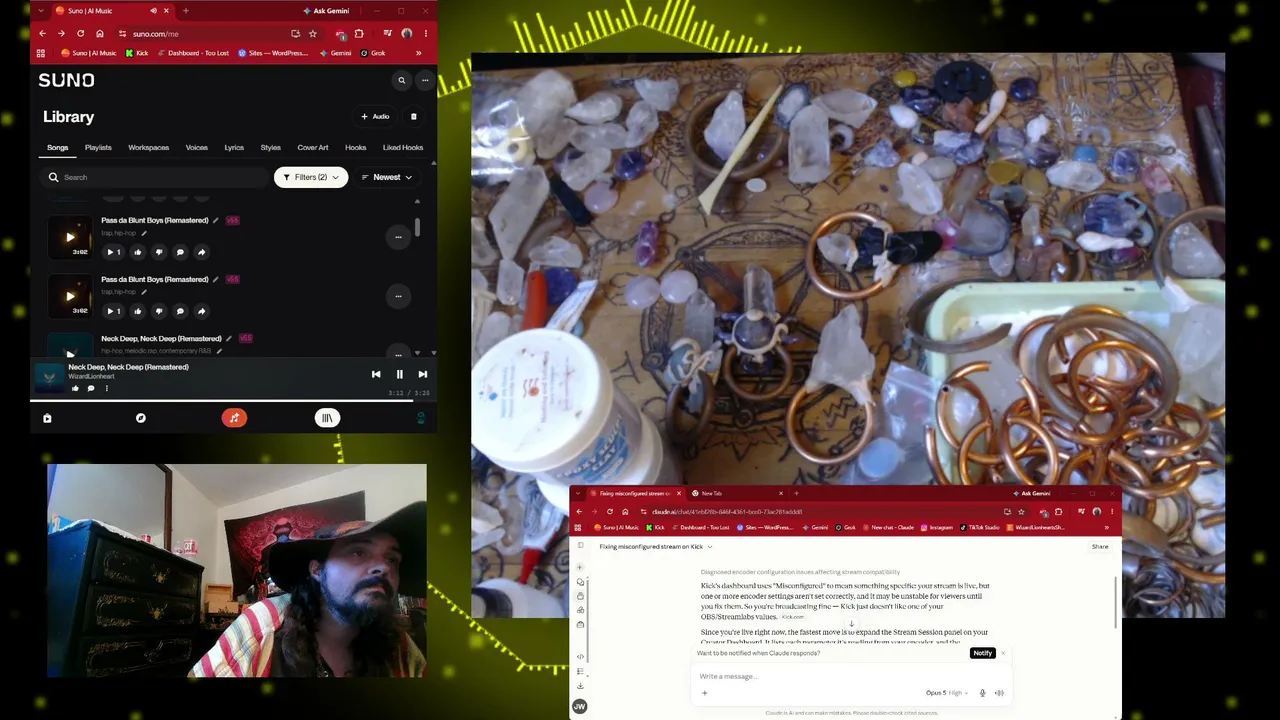Share the second Pass da Blunt Boys song
Image resolution: width=1280 pixels, height=720 pixels.
(201, 311)
